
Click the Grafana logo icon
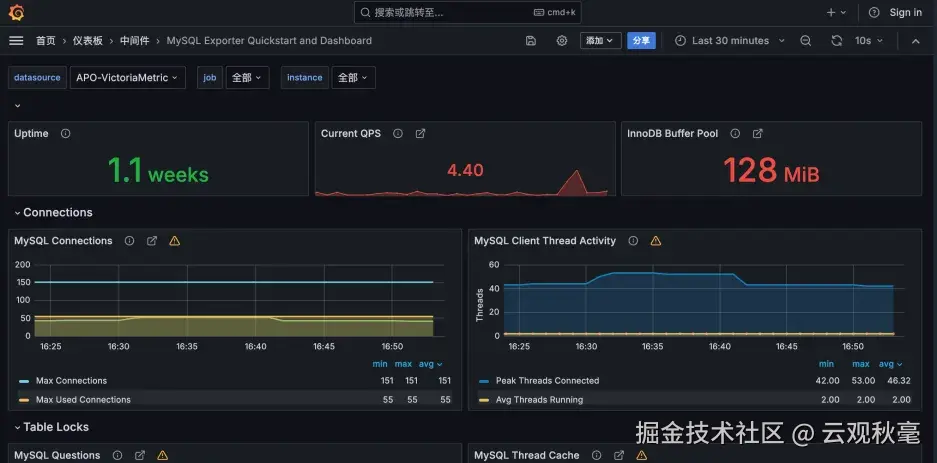click(x=16, y=12)
